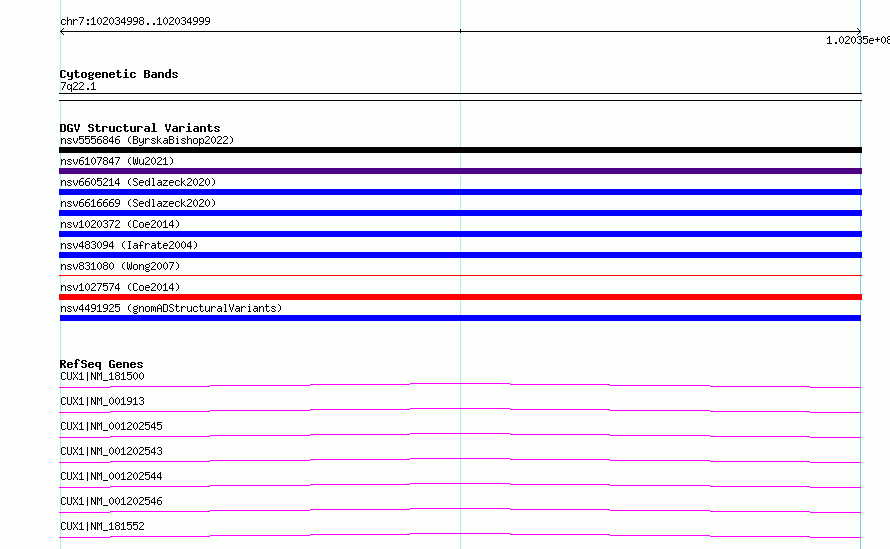
Task: Open nsv6107847 (Wu2021) variant label
Action: click(117, 161)
